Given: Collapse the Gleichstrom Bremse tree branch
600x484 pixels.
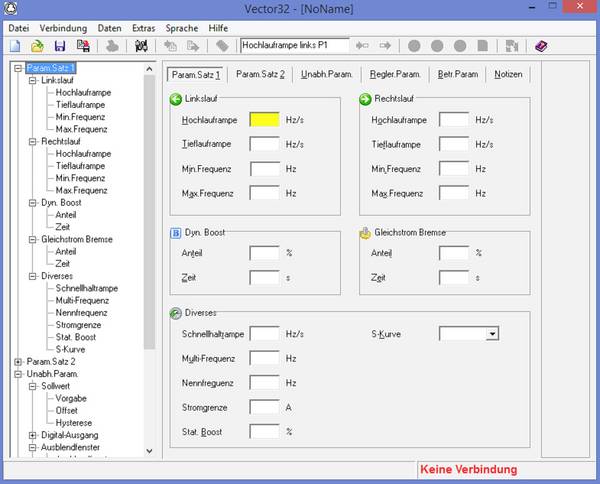Looking at the screenshot, I should pyautogui.click(x=33, y=240).
